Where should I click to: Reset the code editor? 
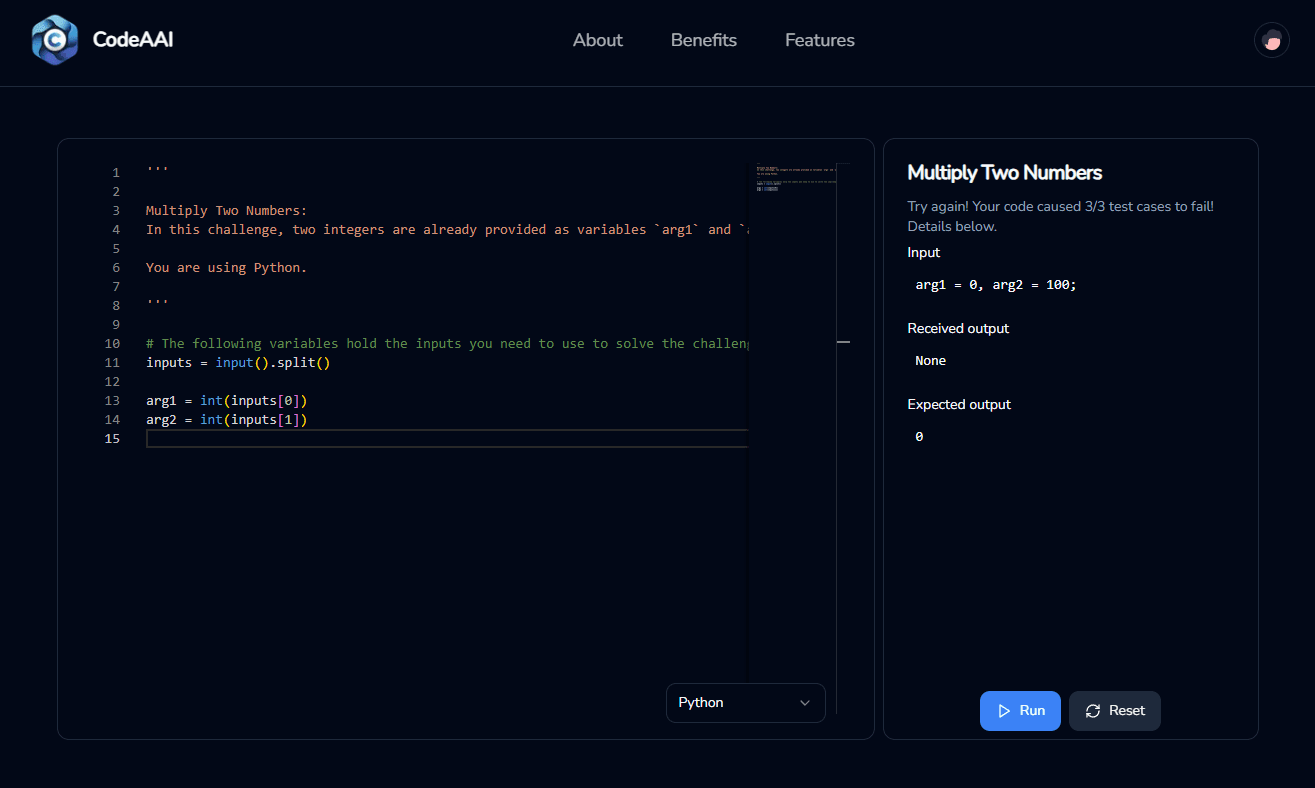[x=1114, y=711]
